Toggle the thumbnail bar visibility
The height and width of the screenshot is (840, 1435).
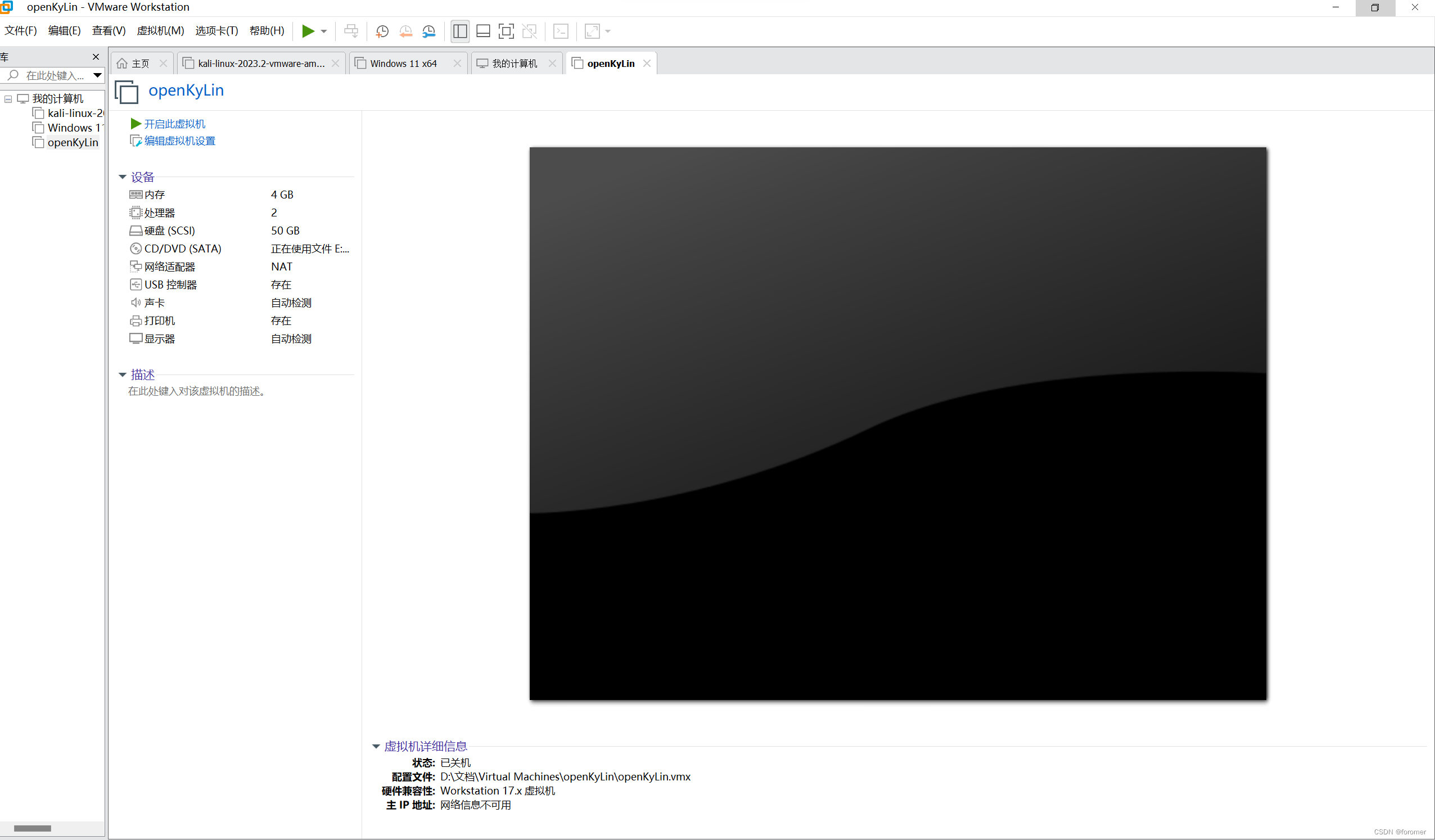482,31
